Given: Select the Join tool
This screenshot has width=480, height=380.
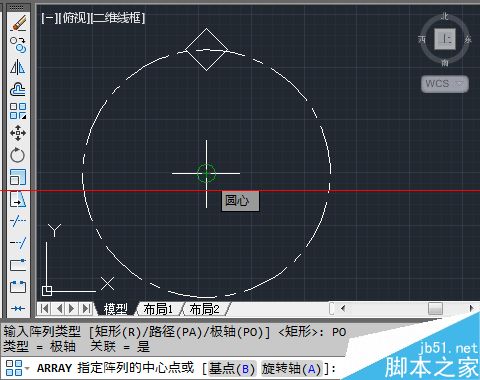Looking at the screenshot, I should (x=18, y=309).
